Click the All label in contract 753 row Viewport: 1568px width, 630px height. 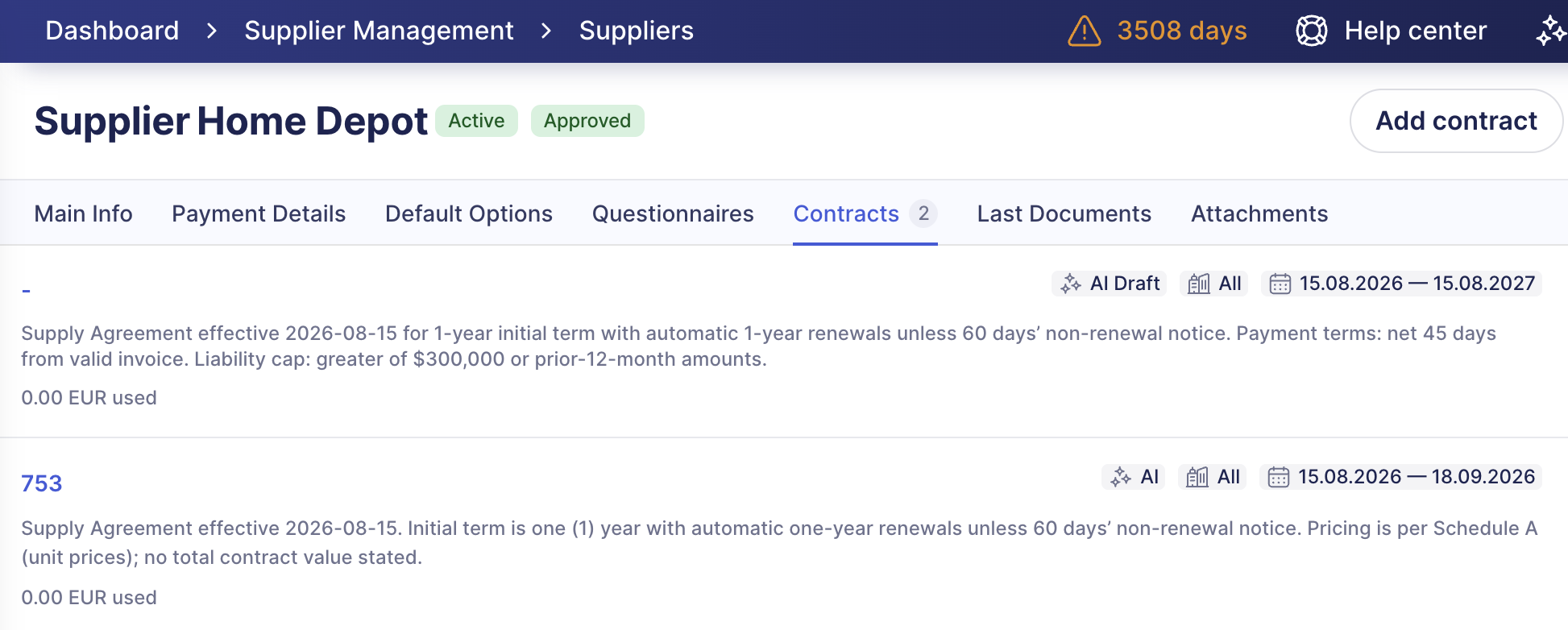[1229, 477]
